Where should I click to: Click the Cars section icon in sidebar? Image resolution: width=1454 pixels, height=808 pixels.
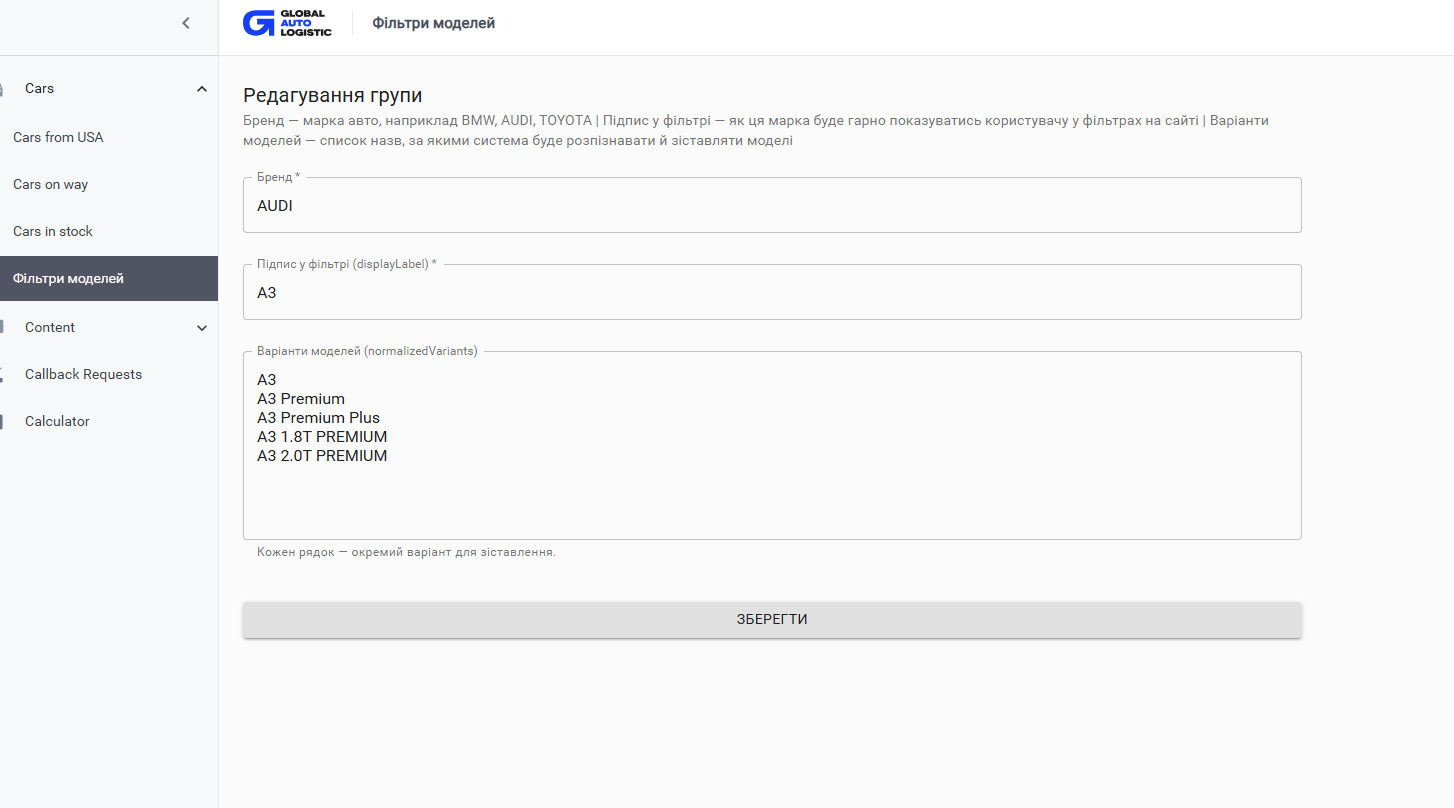[3, 88]
